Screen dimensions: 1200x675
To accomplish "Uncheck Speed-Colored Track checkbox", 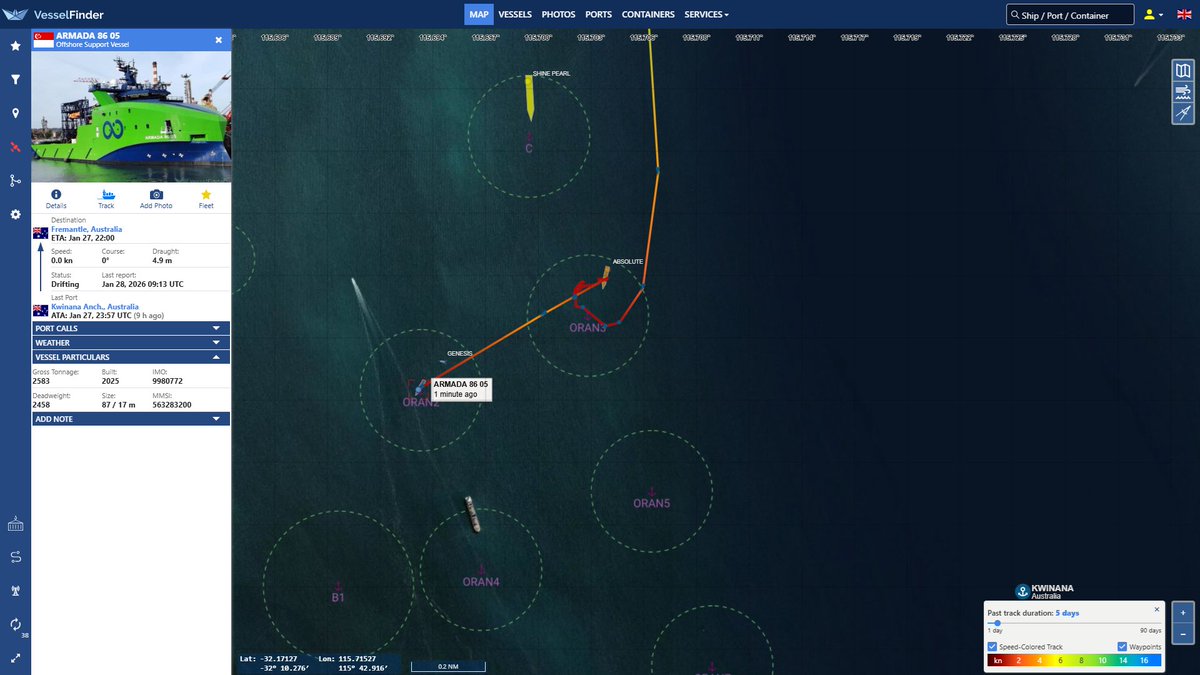I will [x=992, y=647].
